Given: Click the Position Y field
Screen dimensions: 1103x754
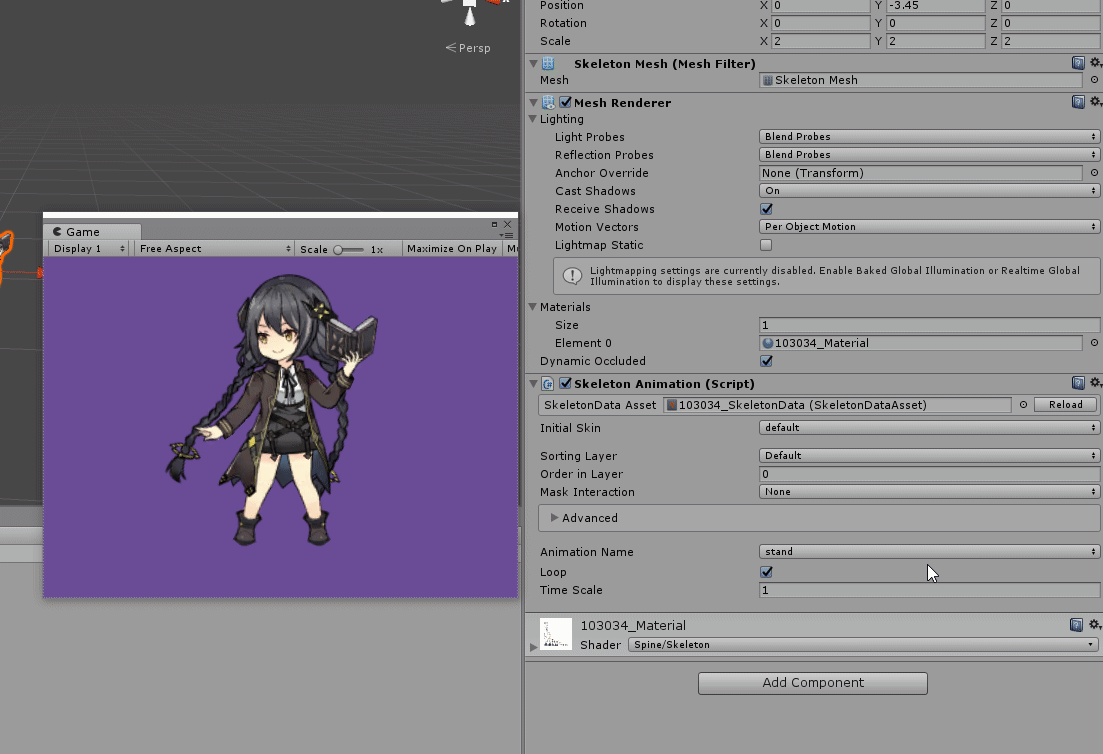Looking at the screenshot, I should point(935,6).
